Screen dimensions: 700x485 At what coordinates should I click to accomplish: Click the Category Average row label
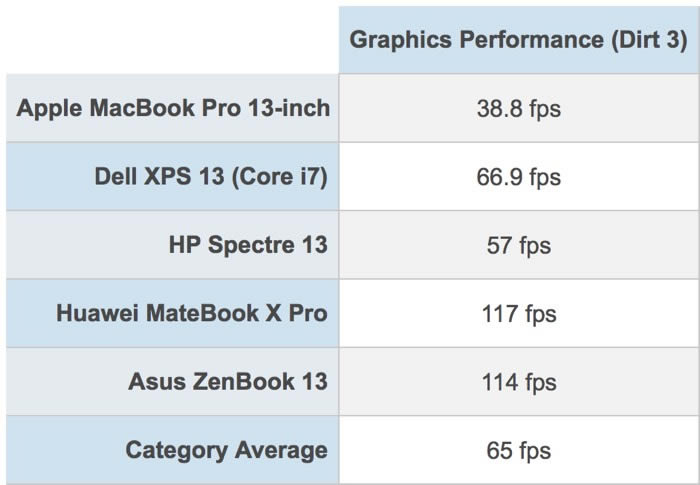point(226,450)
